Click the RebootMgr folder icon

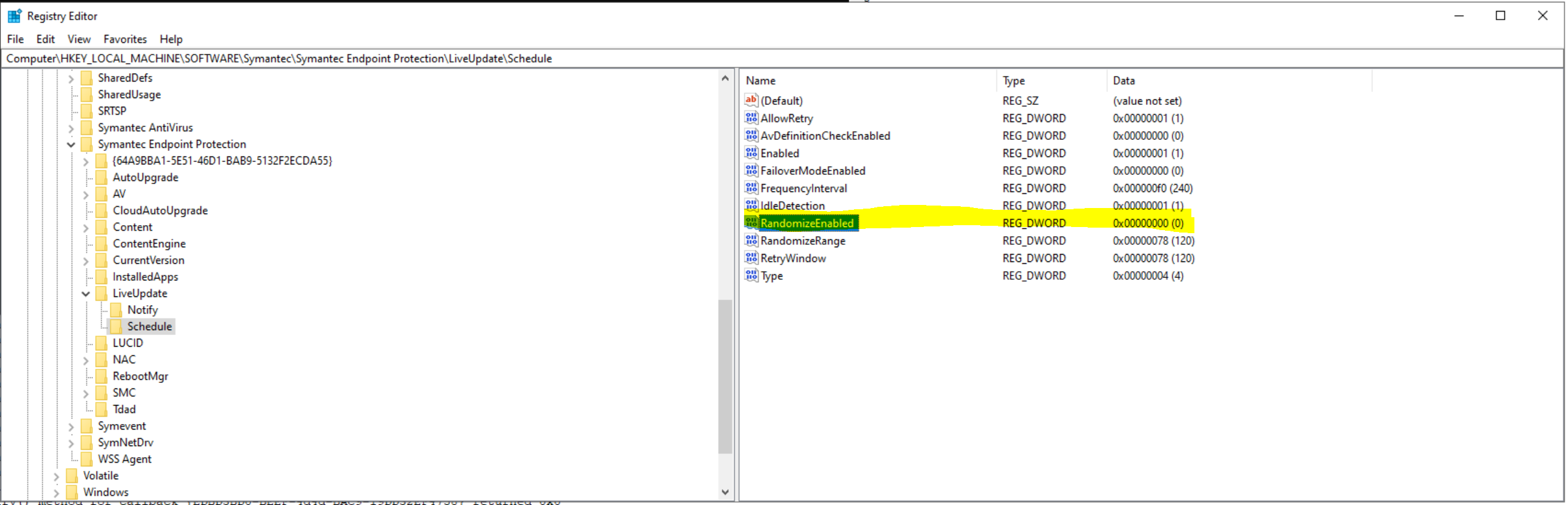click(x=102, y=376)
